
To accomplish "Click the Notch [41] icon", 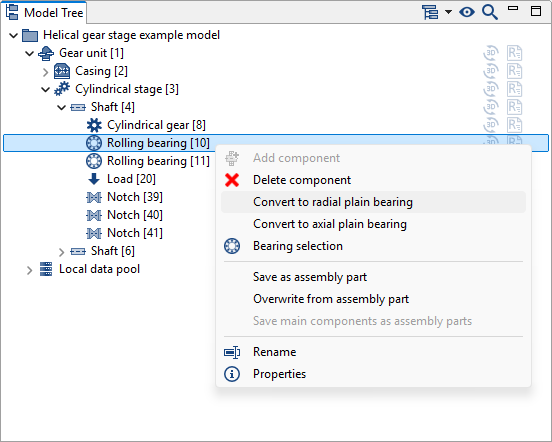I will click(94, 233).
